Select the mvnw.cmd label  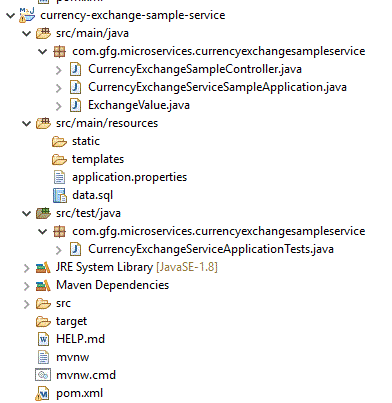pos(86,375)
